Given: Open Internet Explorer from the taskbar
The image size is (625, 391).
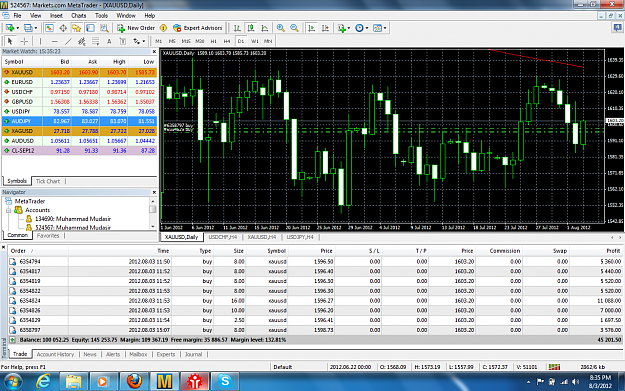Looking at the screenshot, I should [x=43, y=381].
